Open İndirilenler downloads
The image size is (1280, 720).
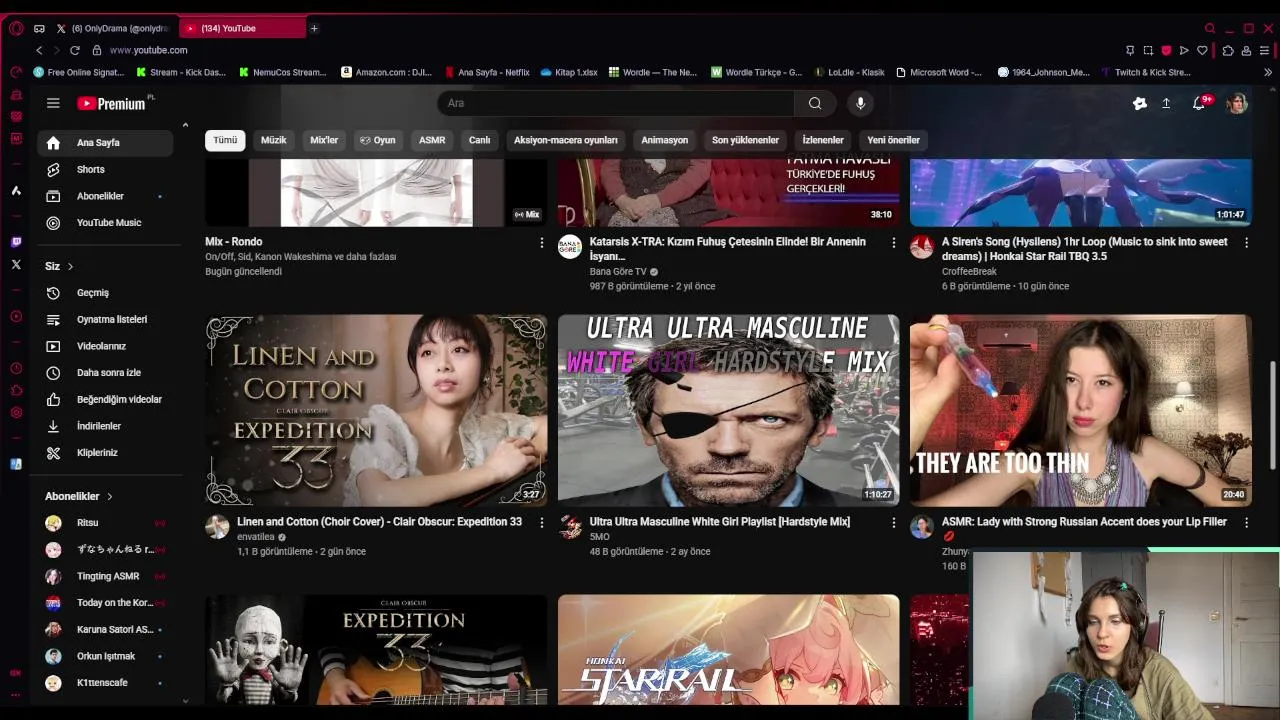pyautogui.click(x=105, y=426)
